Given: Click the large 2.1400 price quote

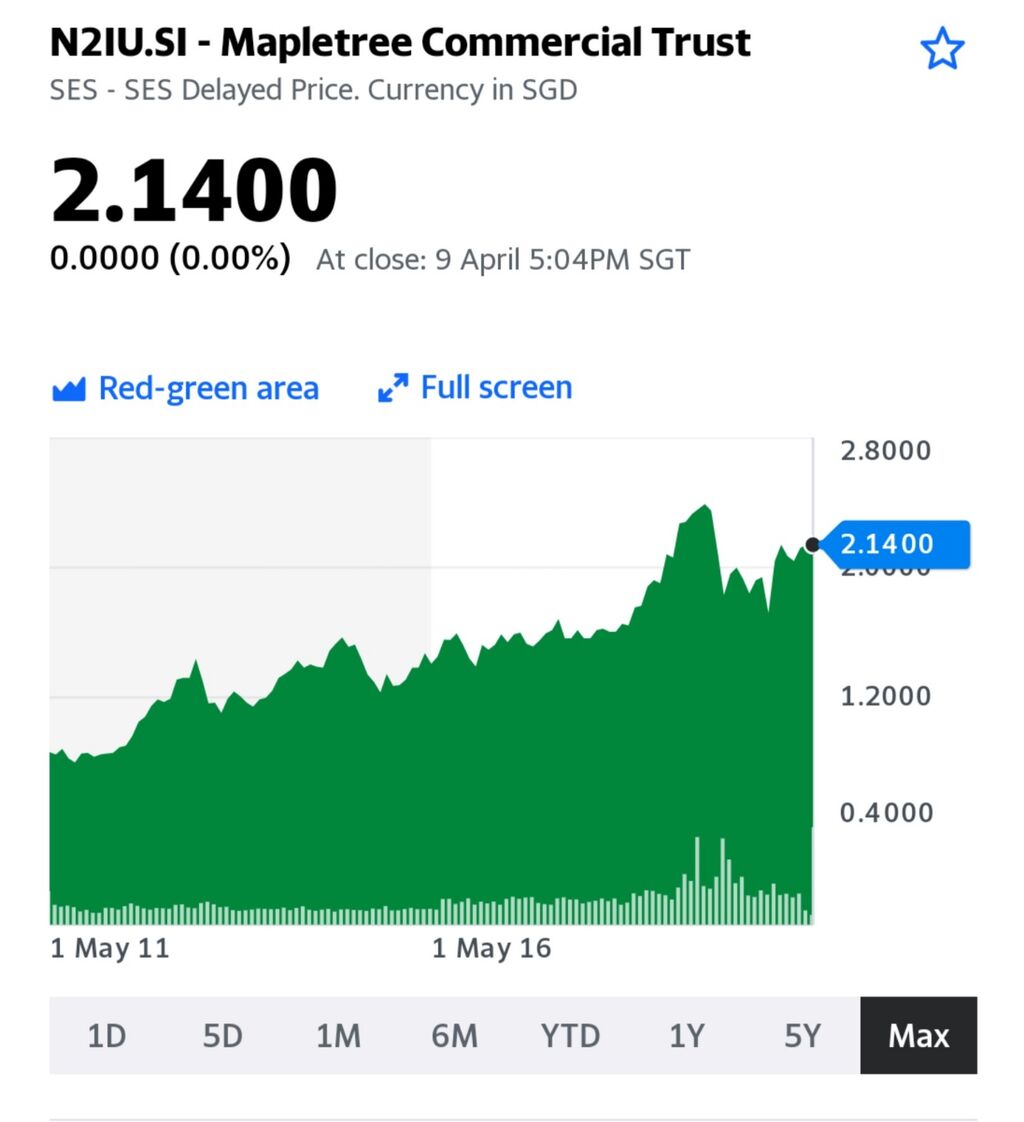Looking at the screenshot, I should coord(193,190).
